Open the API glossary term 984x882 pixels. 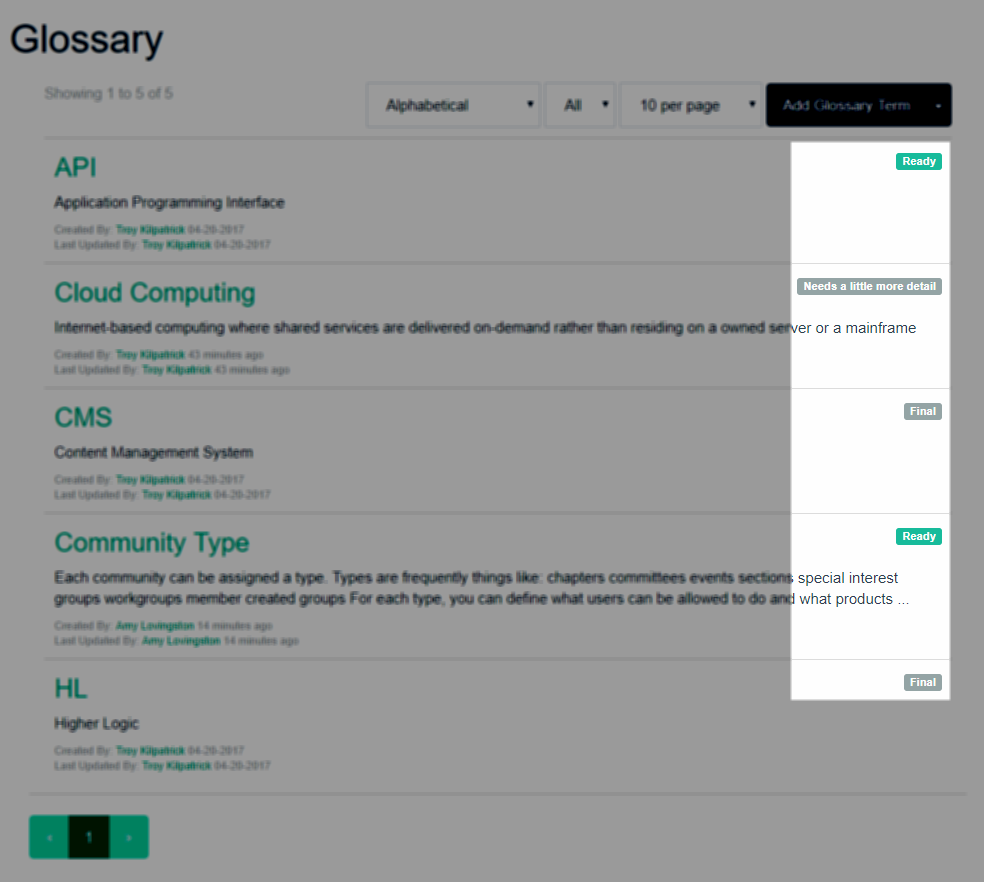tap(75, 168)
